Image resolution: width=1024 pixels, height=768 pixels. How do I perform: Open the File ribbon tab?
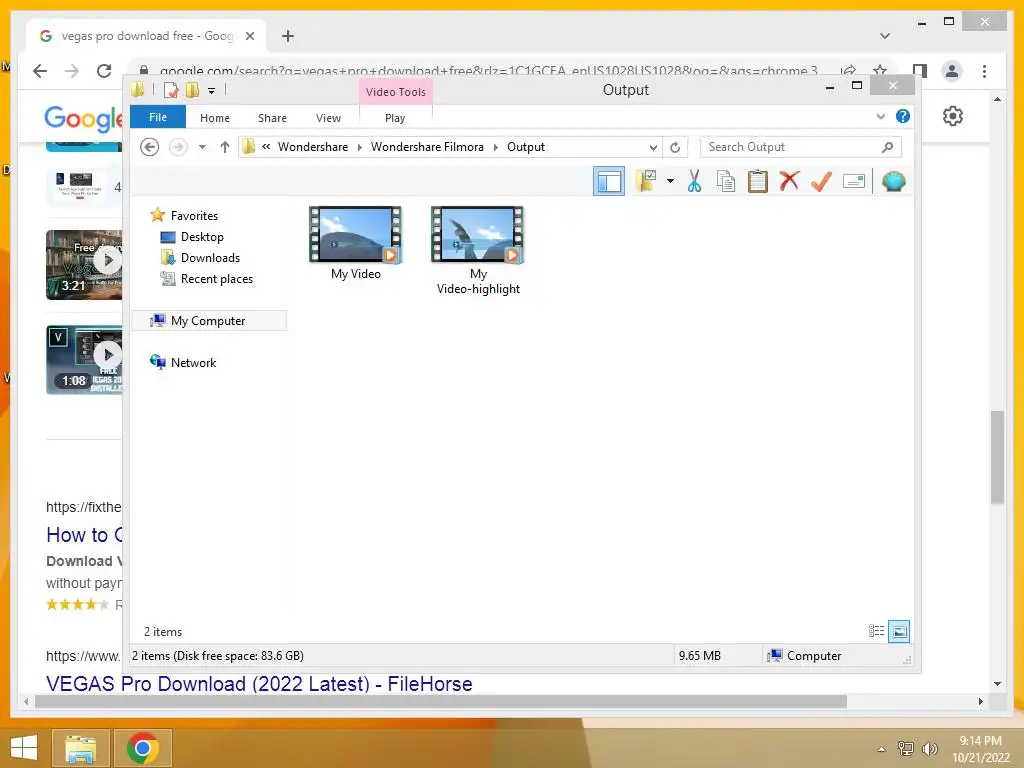coord(158,117)
